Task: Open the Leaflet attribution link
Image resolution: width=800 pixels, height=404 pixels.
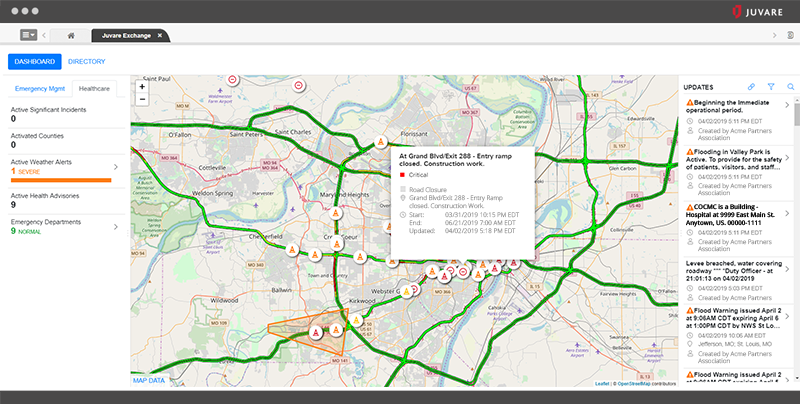Action: [x=602, y=384]
